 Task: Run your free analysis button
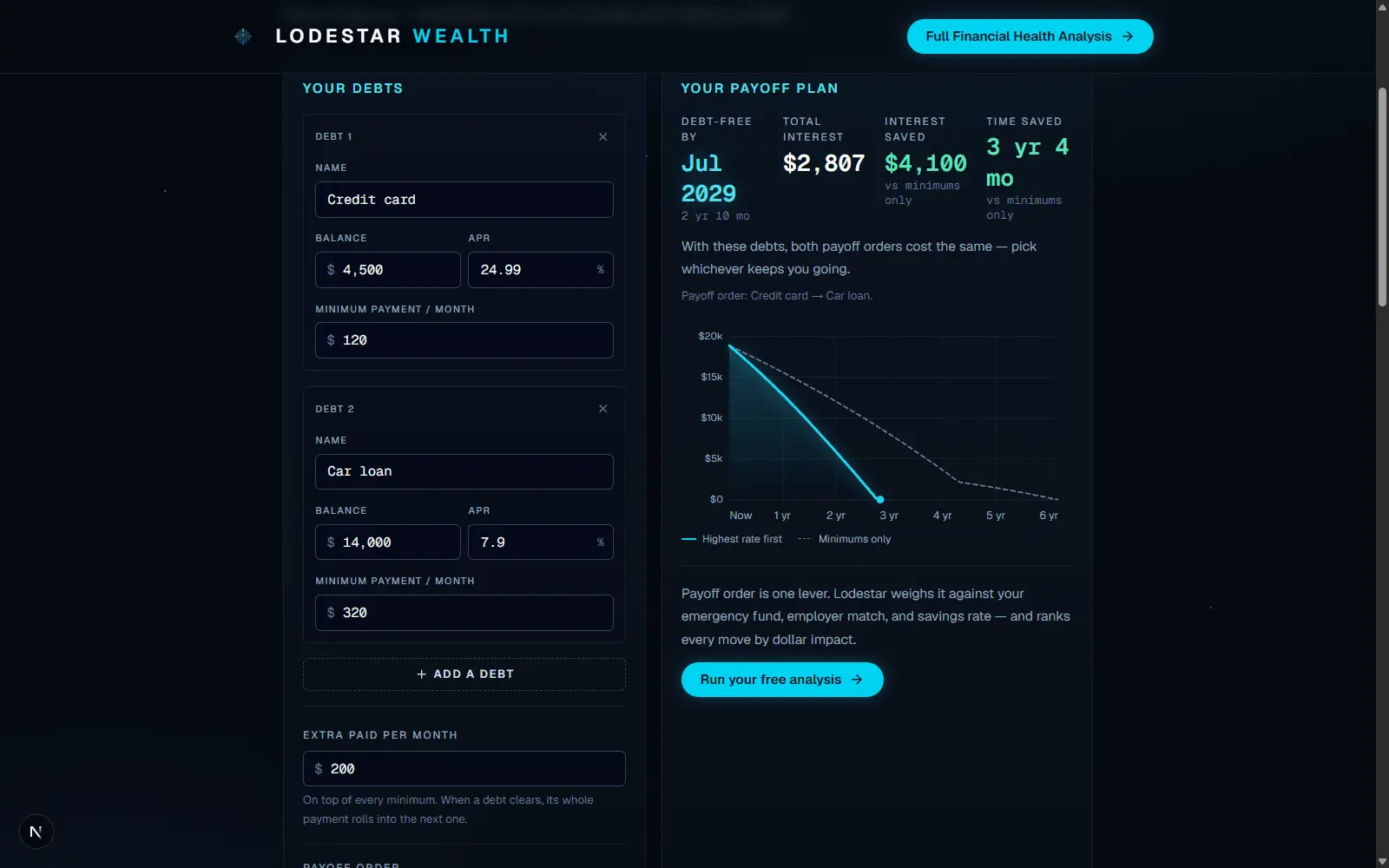coord(782,680)
